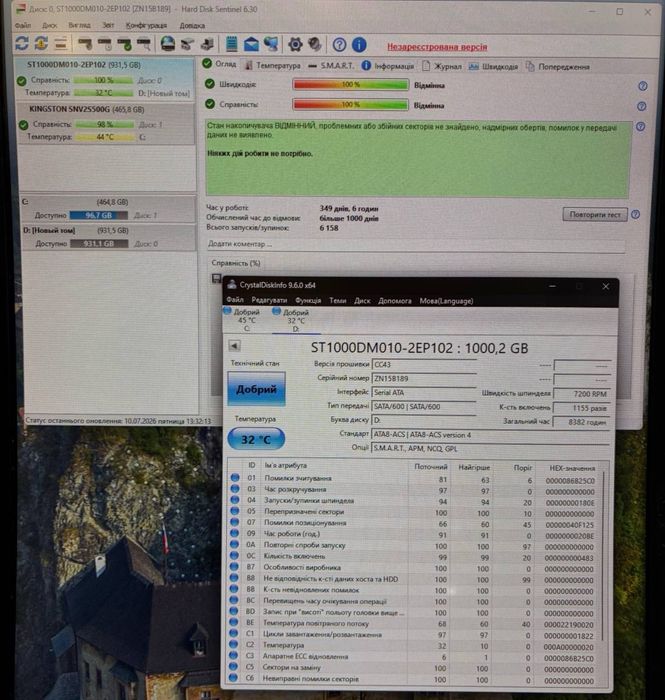
Task: Select the C: (464,8 GB) volume entry
Action: point(109,208)
